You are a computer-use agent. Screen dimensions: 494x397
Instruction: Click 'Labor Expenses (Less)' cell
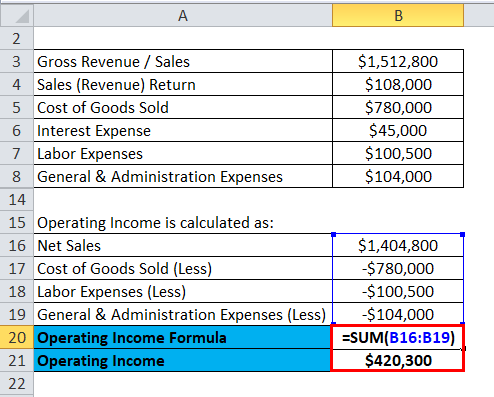(x=183, y=291)
